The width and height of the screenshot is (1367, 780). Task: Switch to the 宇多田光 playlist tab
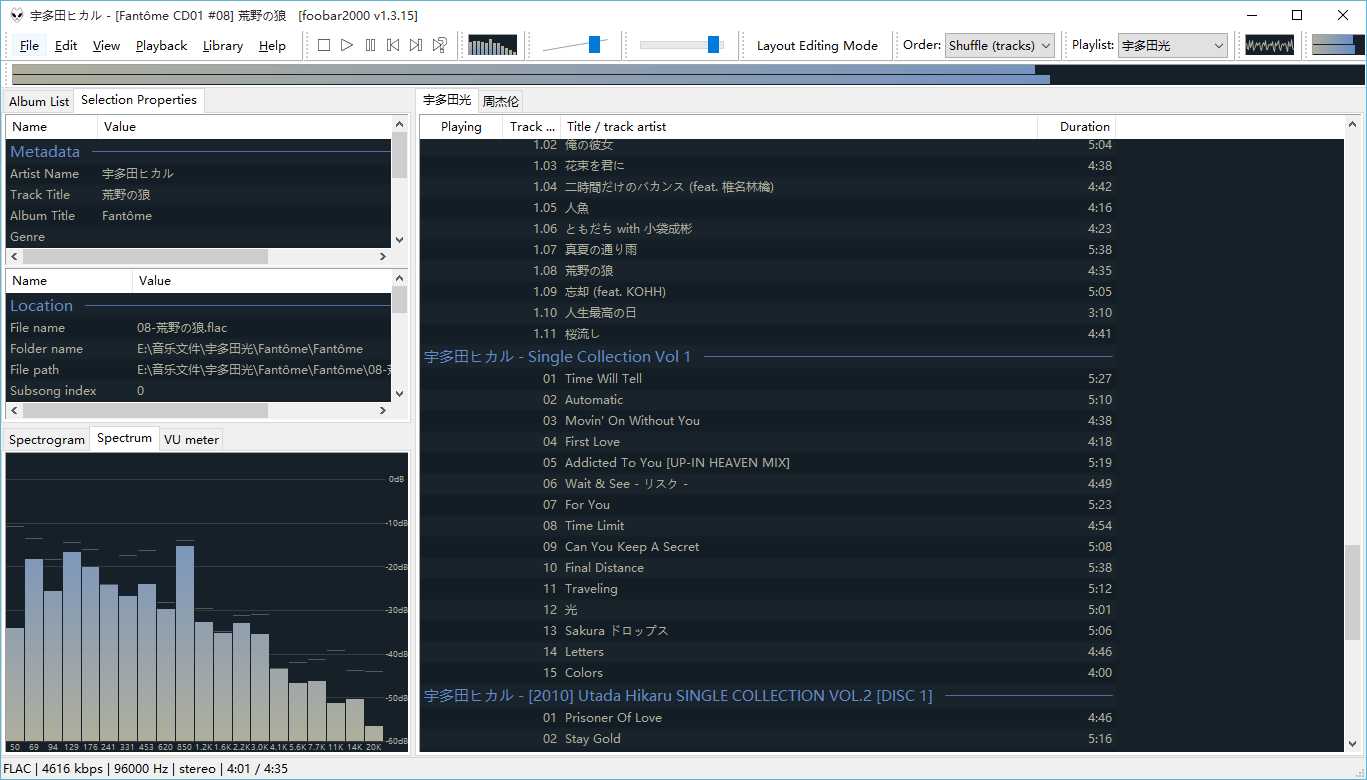447,100
